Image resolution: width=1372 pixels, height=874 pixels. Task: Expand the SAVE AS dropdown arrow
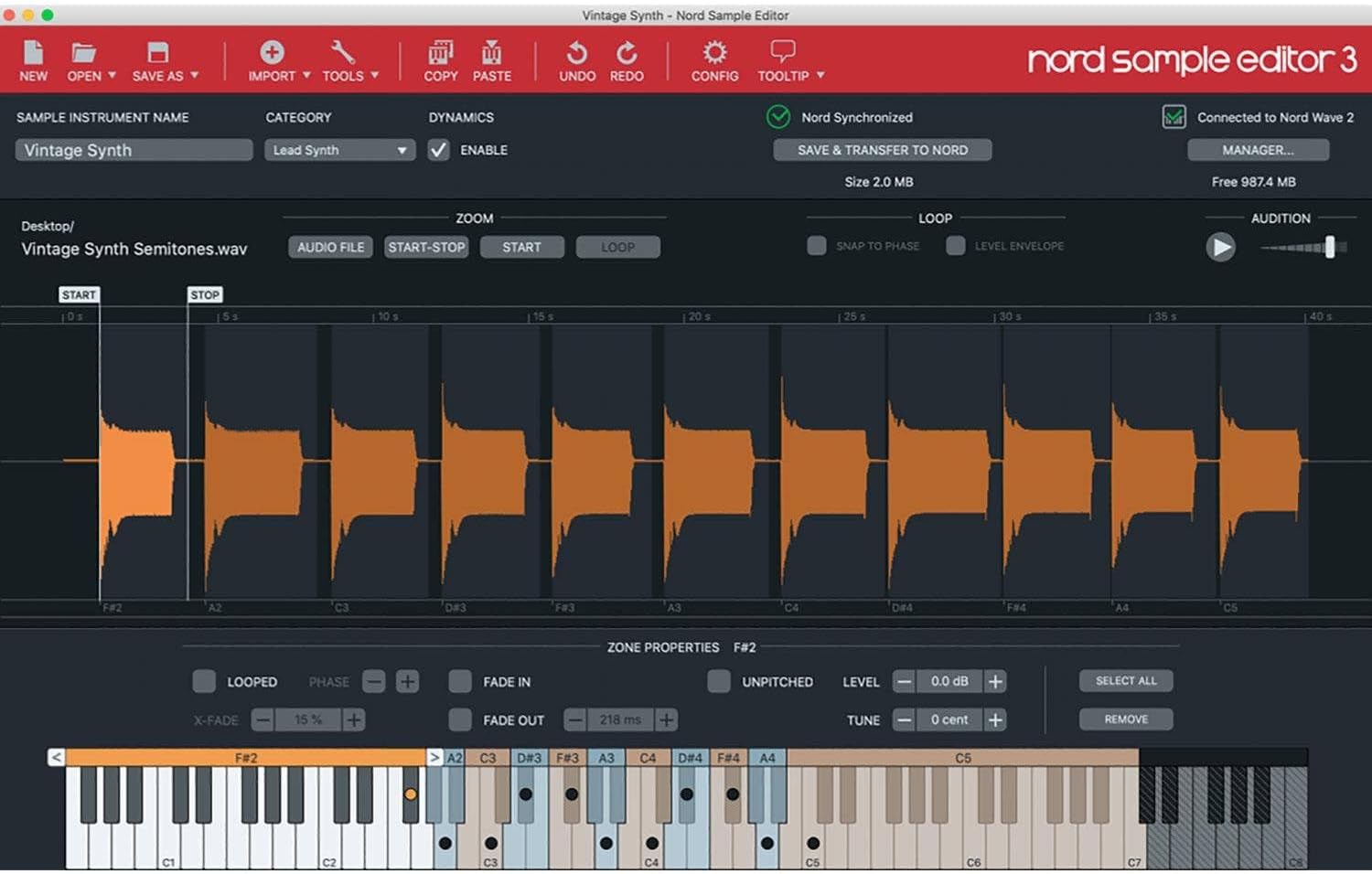pyautogui.click(x=195, y=77)
